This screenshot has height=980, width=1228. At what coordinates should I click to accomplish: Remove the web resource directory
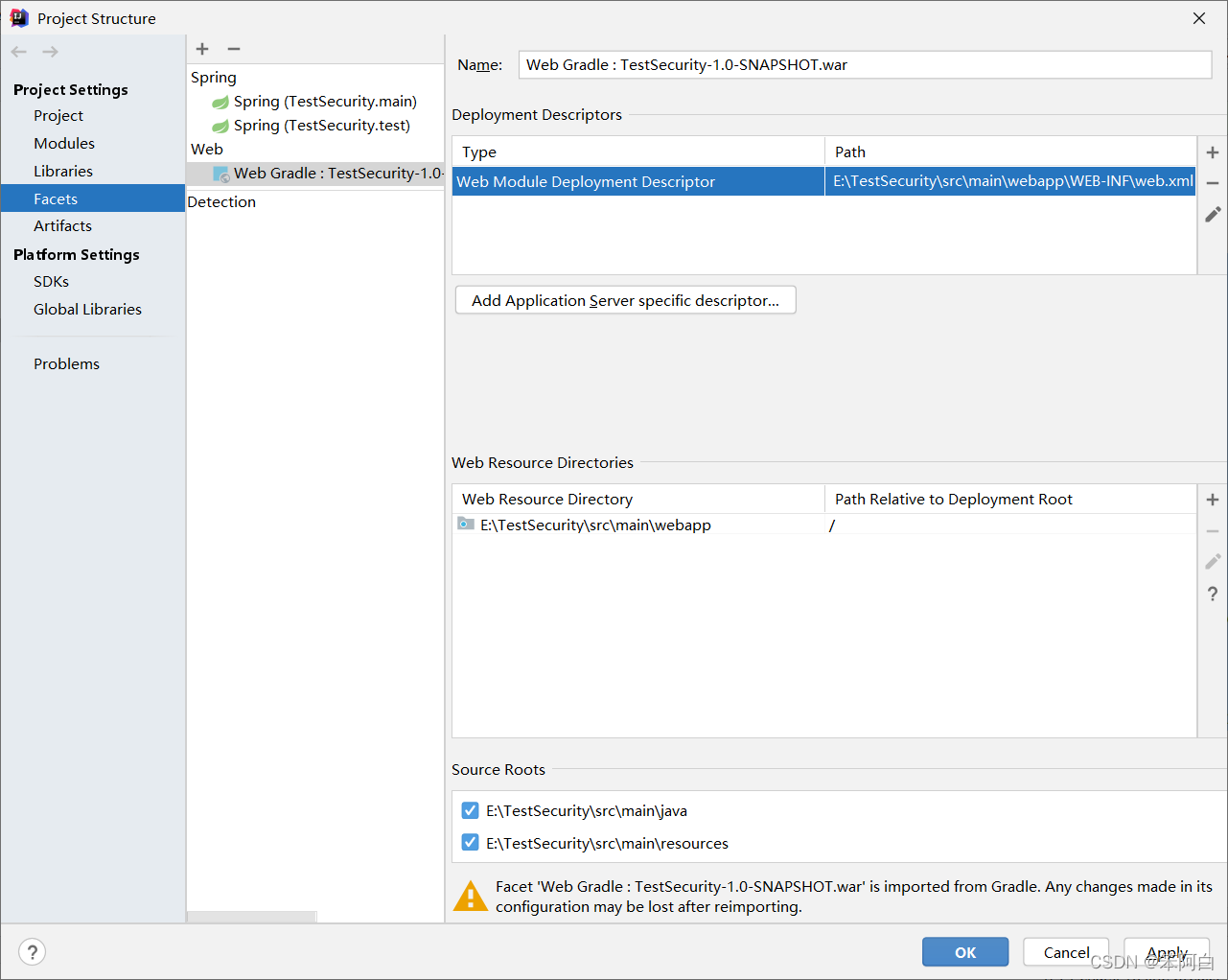tap(1213, 530)
